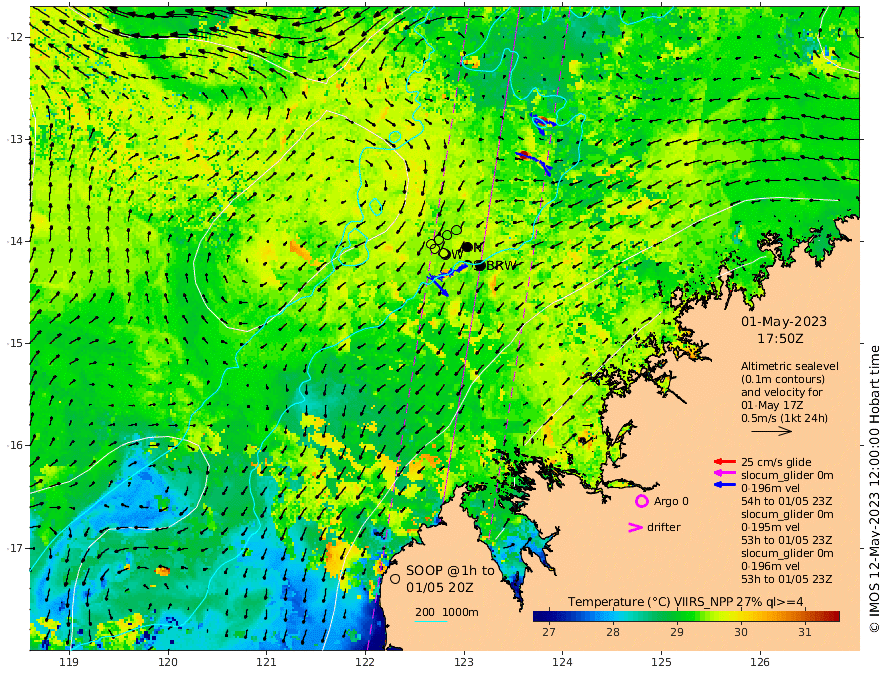
Task: Click the colorbar tick label 30
Action: (741, 632)
